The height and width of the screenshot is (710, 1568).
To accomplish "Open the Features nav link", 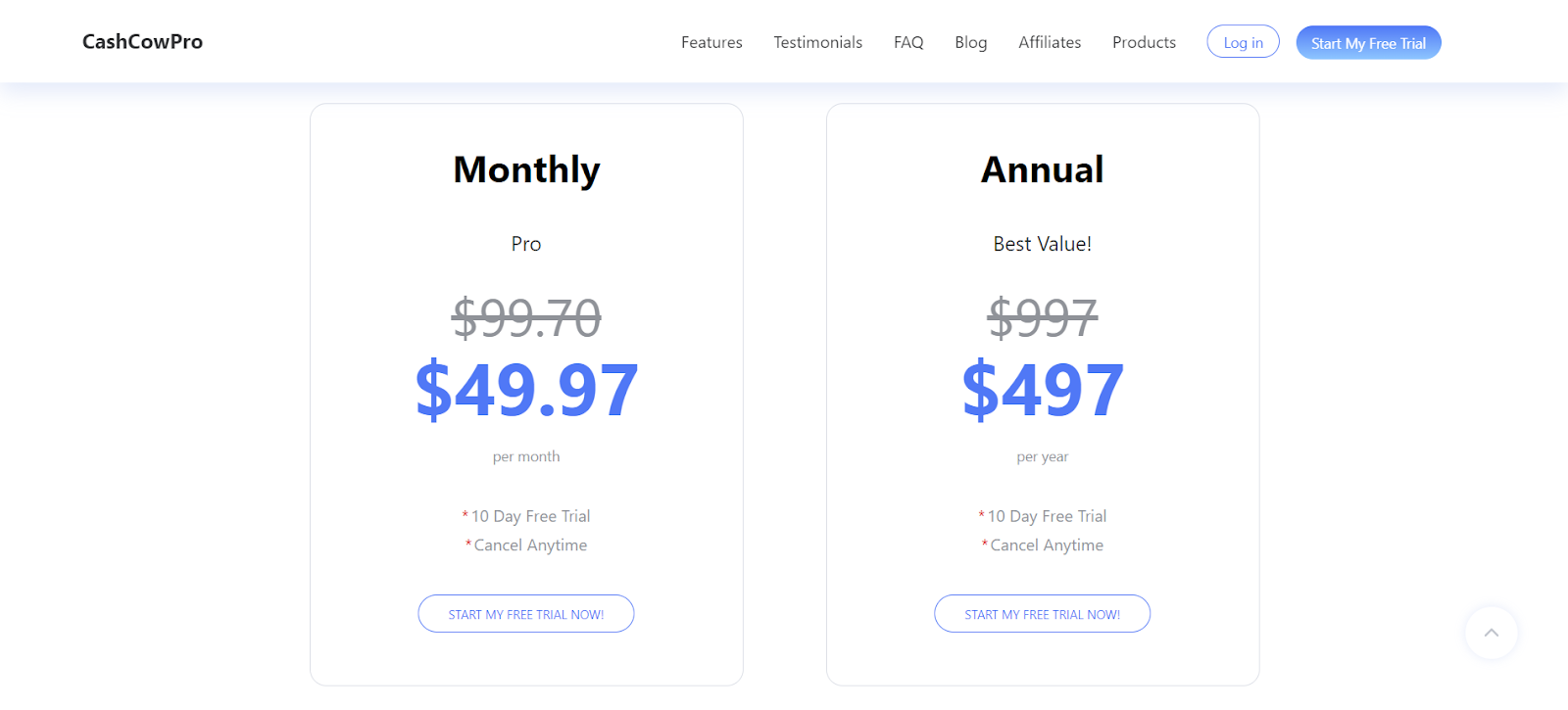I will tap(711, 43).
